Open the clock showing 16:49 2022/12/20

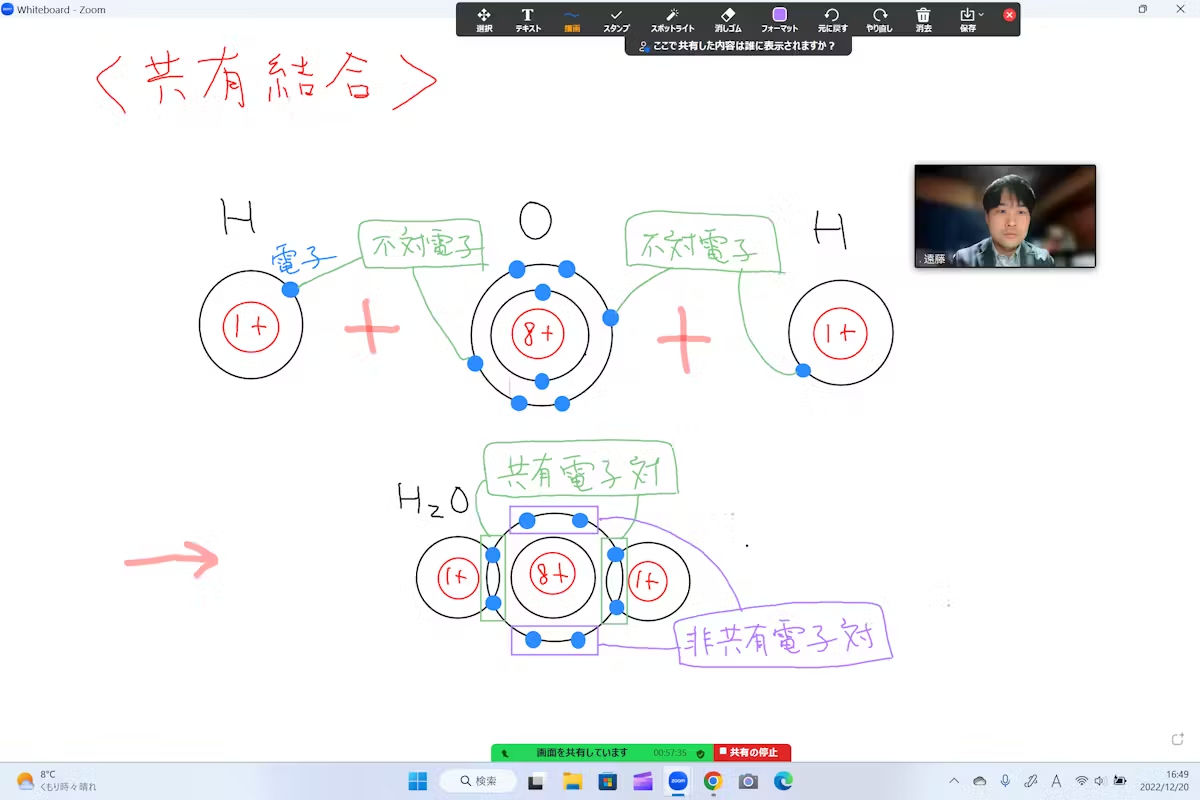pyautogui.click(x=1165, y=781)
